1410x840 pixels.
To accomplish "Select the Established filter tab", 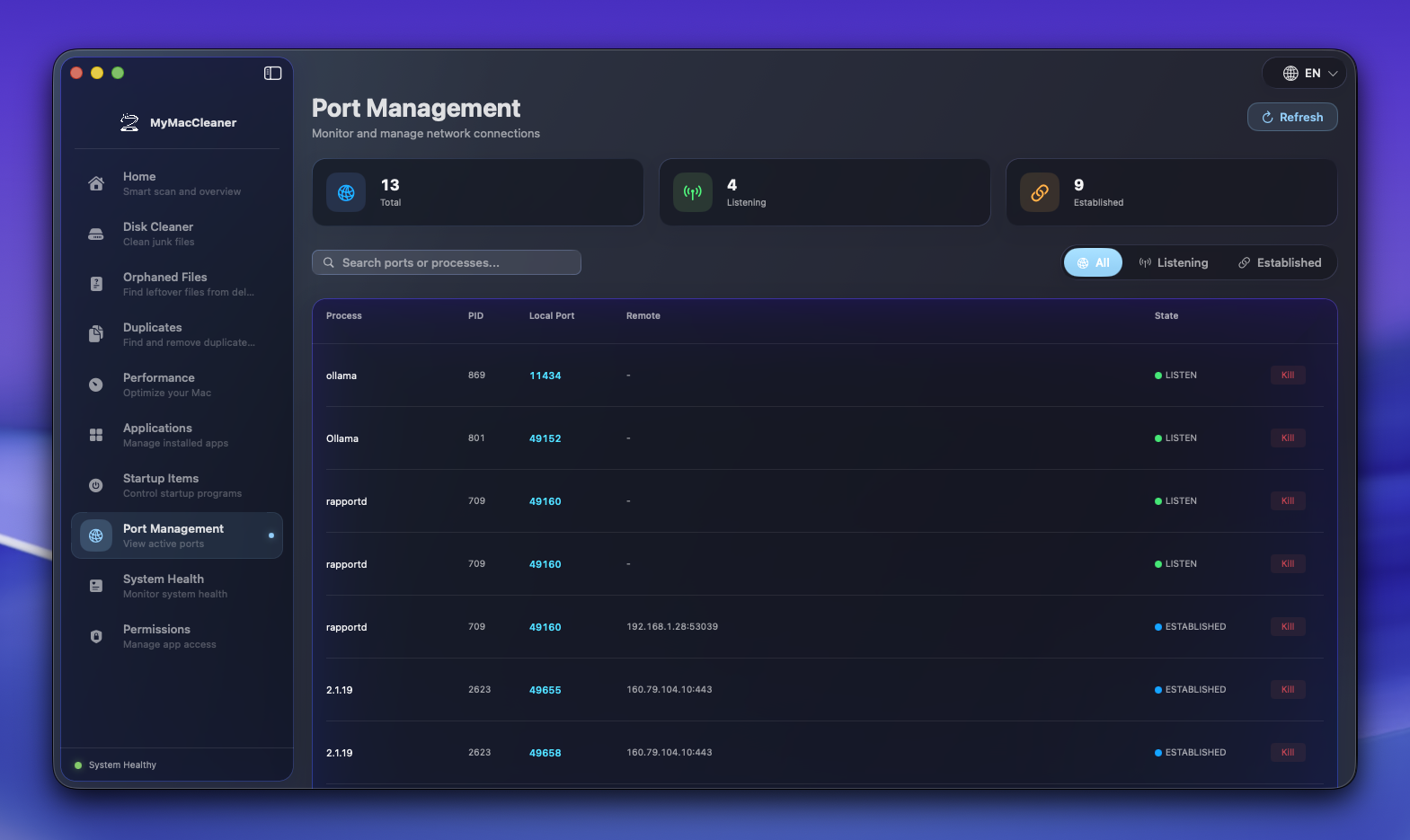I will pos(1280,262).
